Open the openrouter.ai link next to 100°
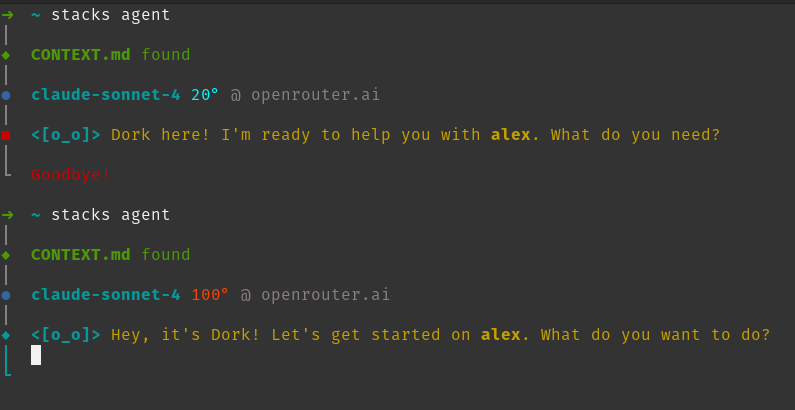Image resolution: width=795 pixels, height=410 pixels. (325, 295)
